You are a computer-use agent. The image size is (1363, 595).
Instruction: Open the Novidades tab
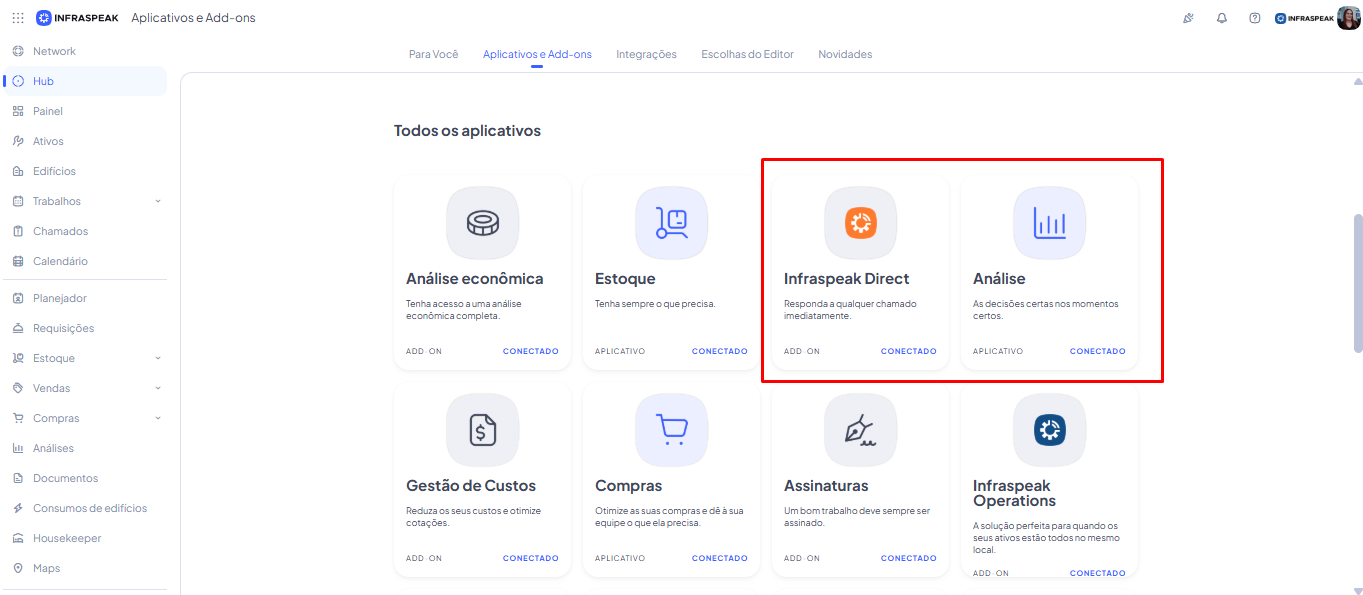845,54
